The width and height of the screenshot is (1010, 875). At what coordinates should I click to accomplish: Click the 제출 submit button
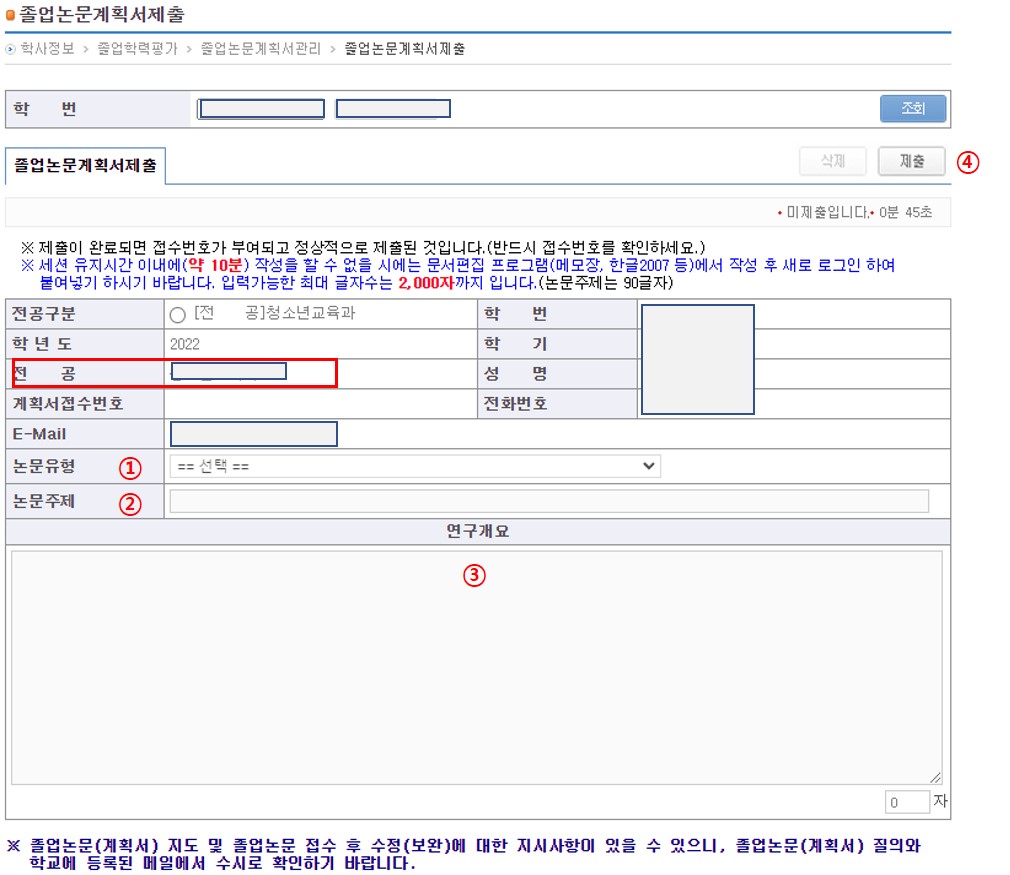point(911,162)
